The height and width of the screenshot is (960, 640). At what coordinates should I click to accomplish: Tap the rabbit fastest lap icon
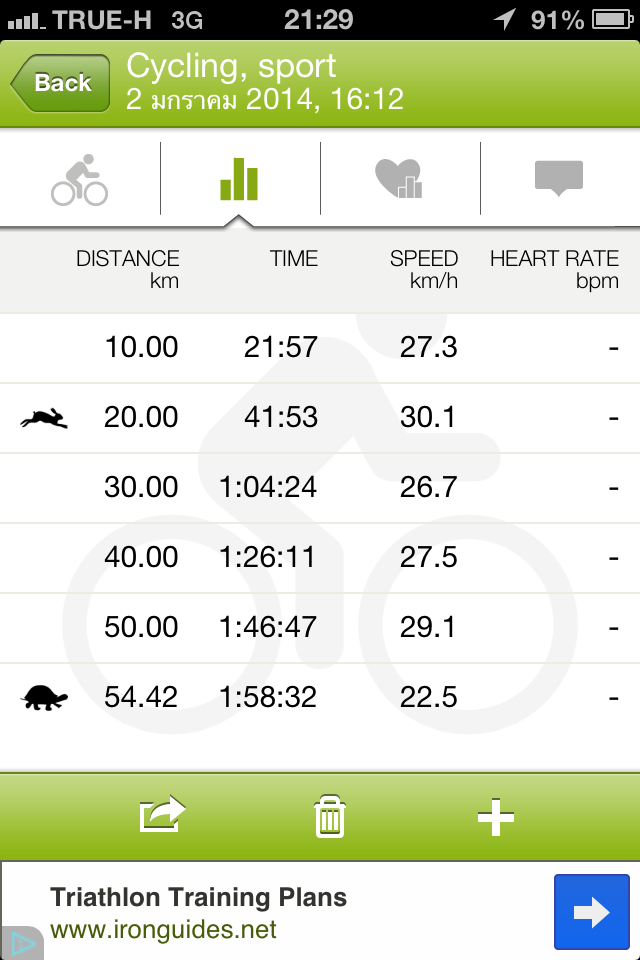tap(44, 418)
